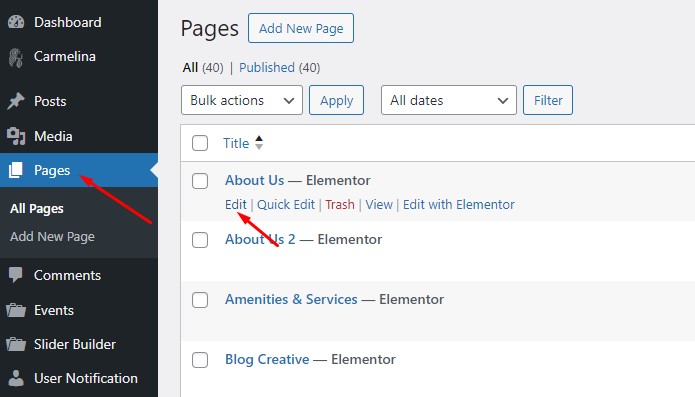Move About Us page to Trash
The width and height of the screenshot is (695, 397).
click(x=340, y=204)
